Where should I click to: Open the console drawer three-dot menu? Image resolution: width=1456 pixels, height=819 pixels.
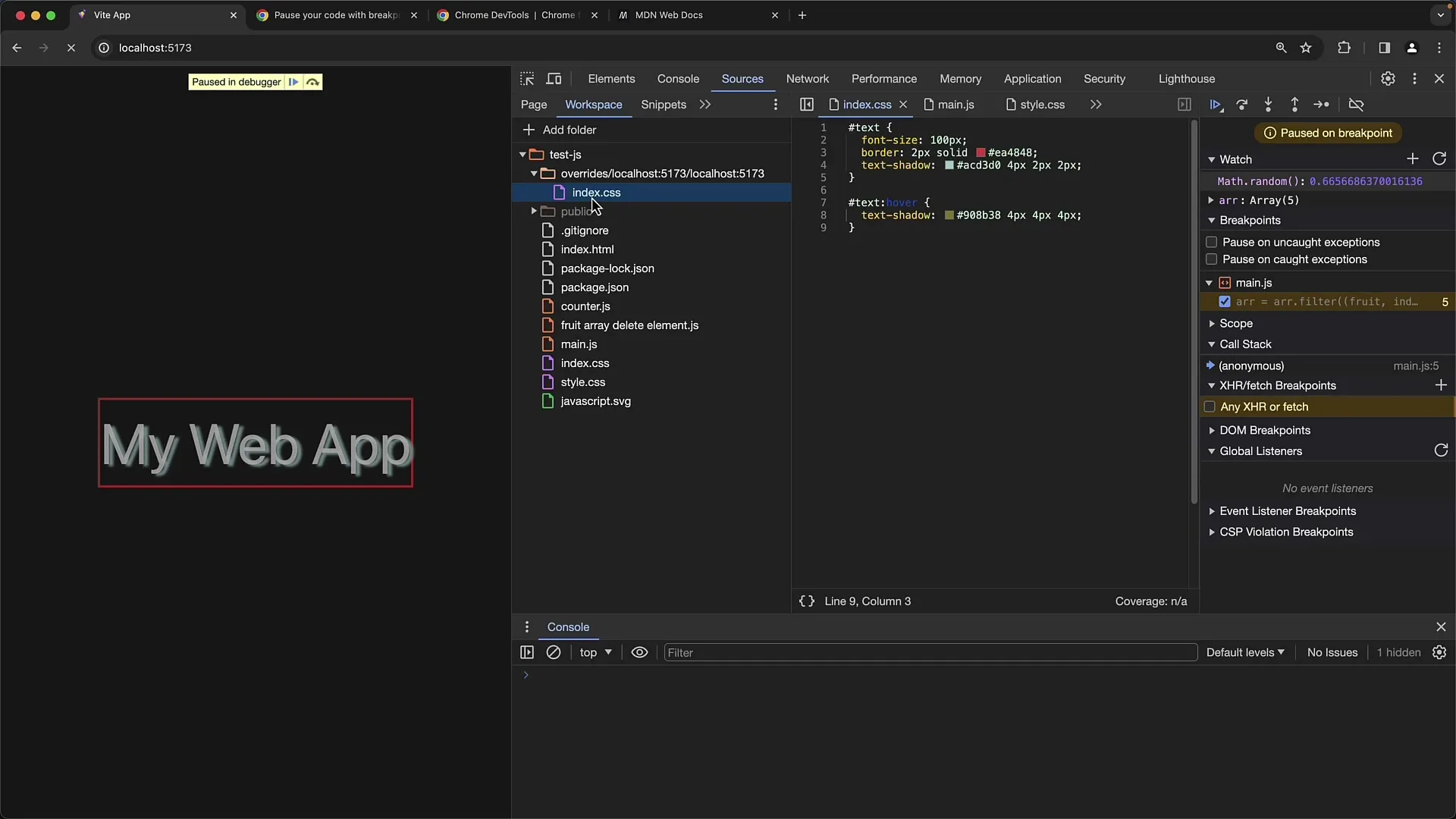coord(527,627)
